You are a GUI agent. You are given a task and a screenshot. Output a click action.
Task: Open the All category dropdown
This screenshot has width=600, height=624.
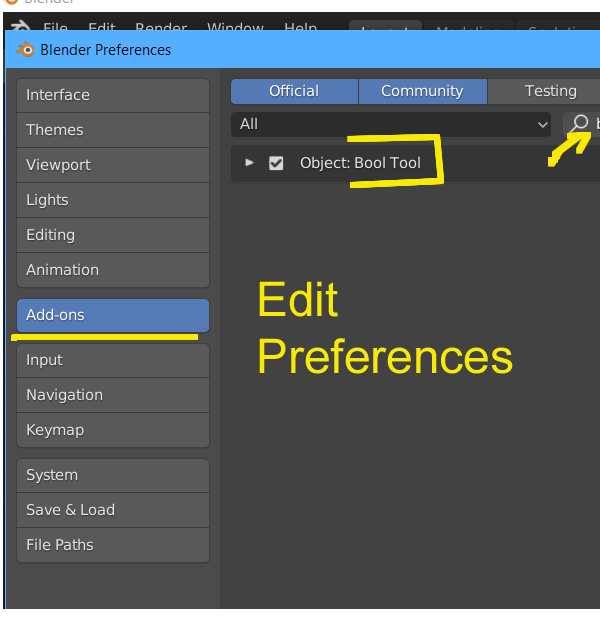[x=393, y=124]
